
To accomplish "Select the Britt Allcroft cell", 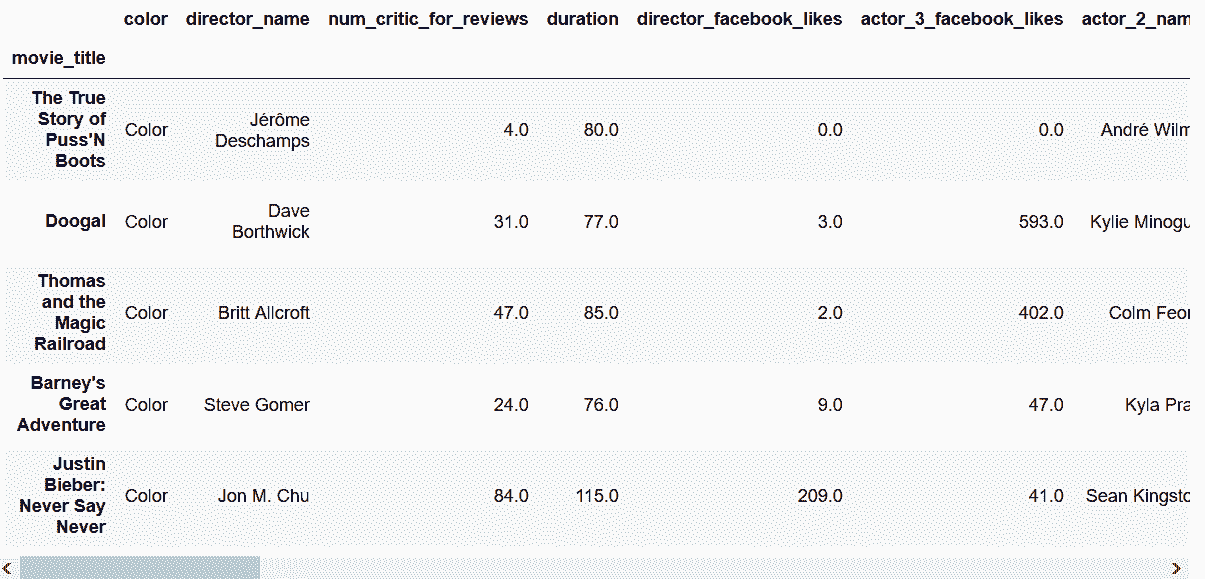I will 263,312.
